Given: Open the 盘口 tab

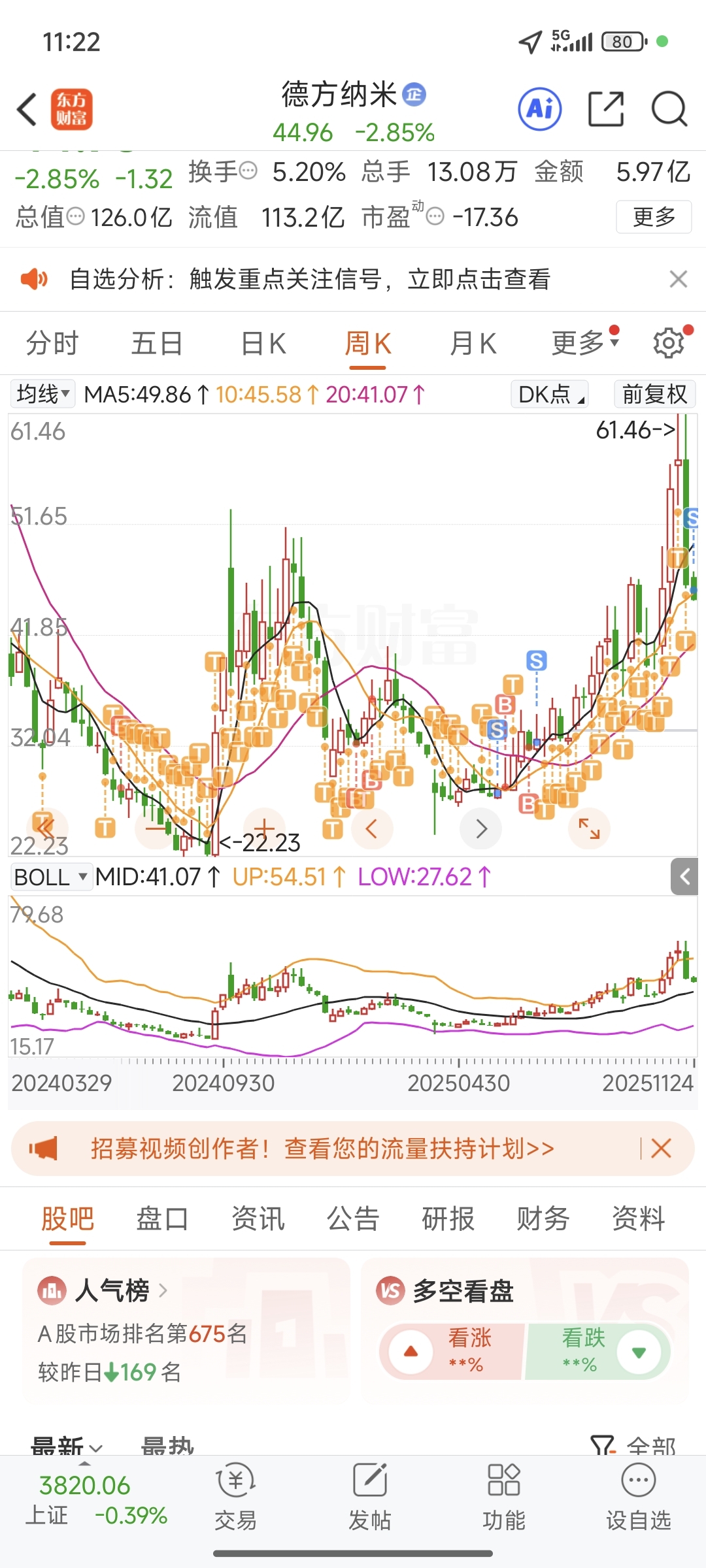Looking at the screenshot, I should [163, 1218].
